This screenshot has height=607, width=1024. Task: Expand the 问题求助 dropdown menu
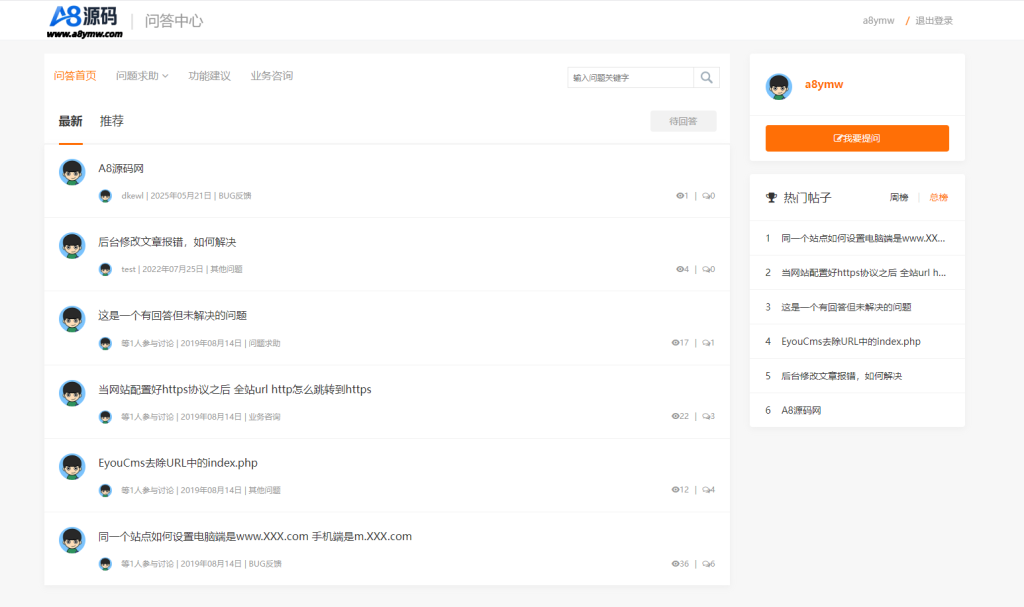142,76
